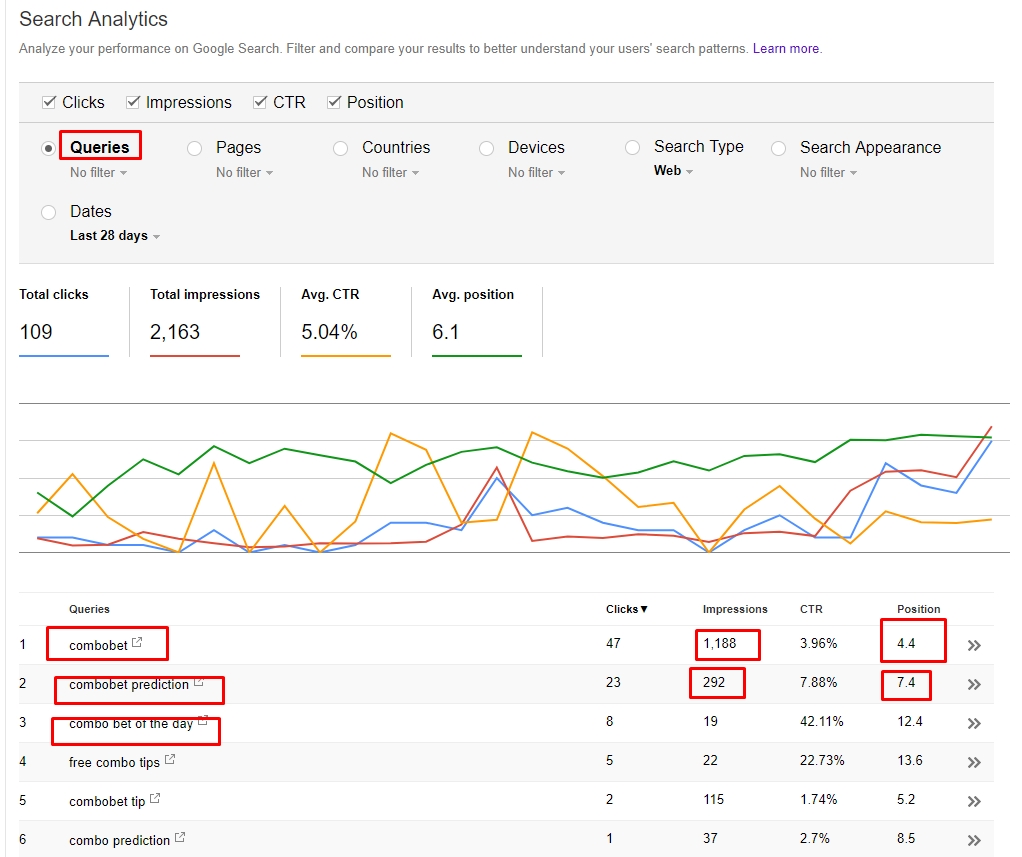
Task: Uncheck the Clicks checkbox
Action: click(x=49, y=102)
